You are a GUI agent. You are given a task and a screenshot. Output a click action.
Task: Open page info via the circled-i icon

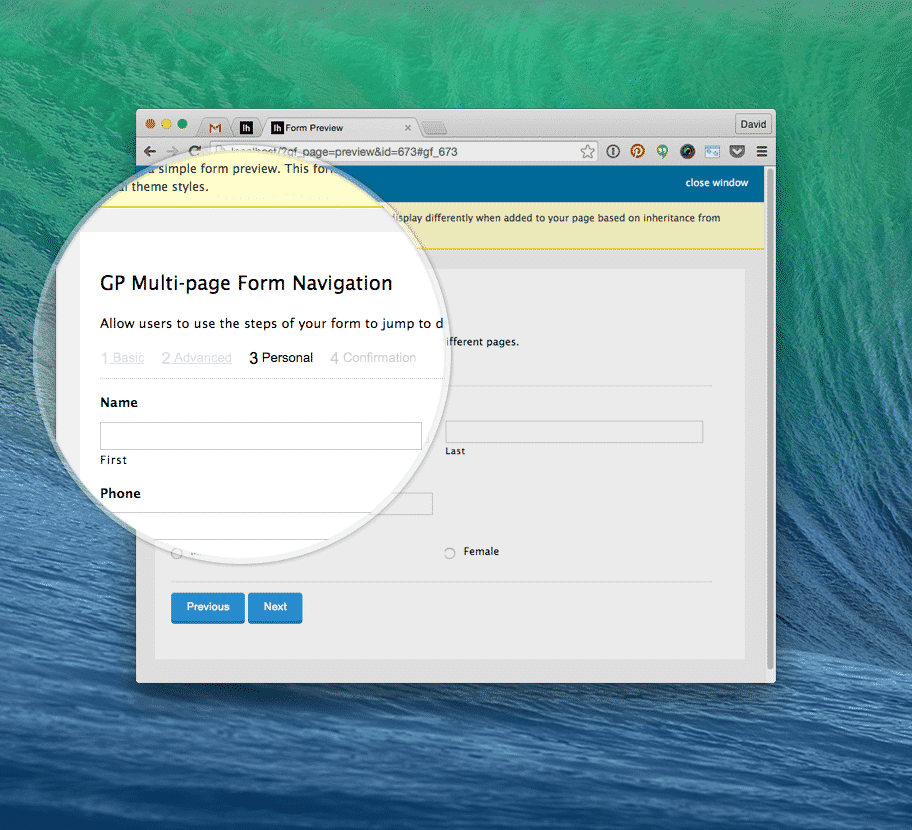pyautogui.click(x=612, y=151)
